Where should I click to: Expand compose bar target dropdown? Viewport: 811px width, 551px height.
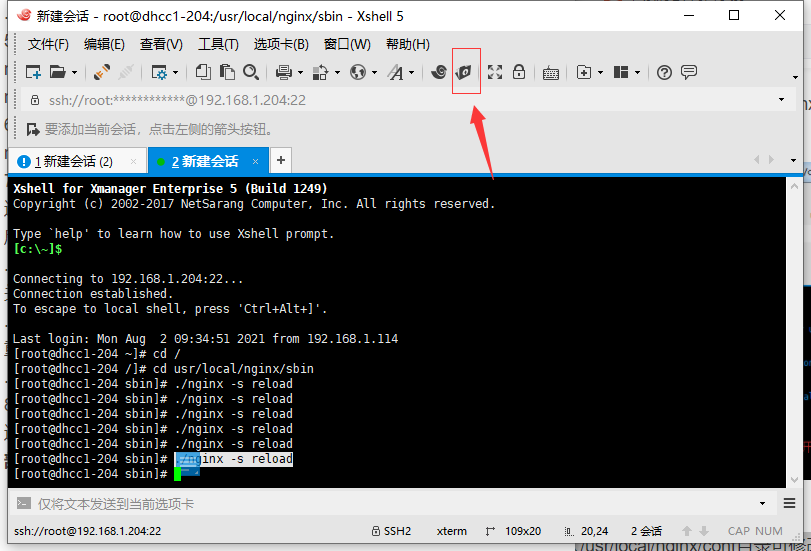pyautogui.click(x=762, y=503)
